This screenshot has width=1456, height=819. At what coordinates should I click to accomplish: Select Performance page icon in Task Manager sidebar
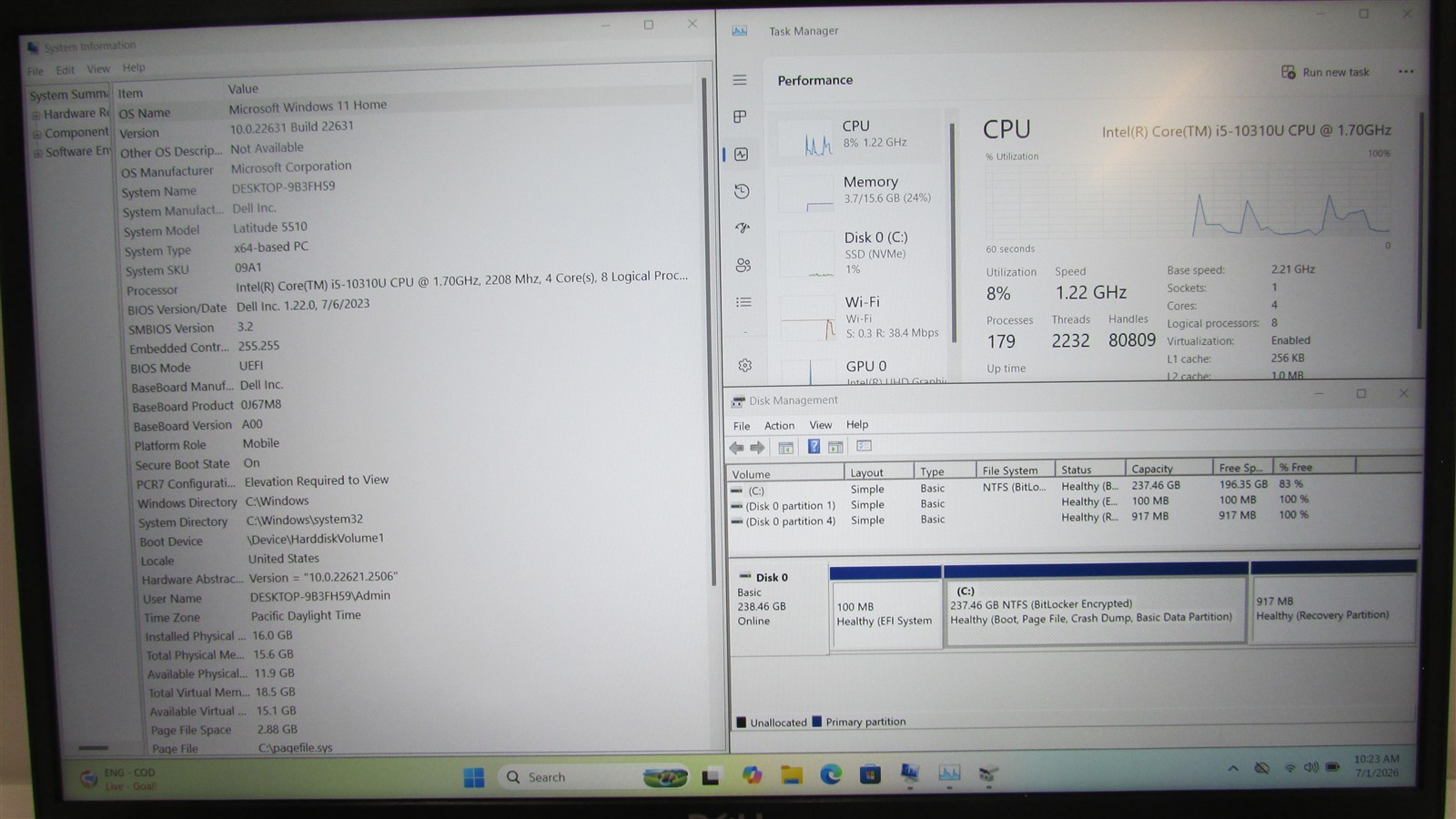point(742,155)
